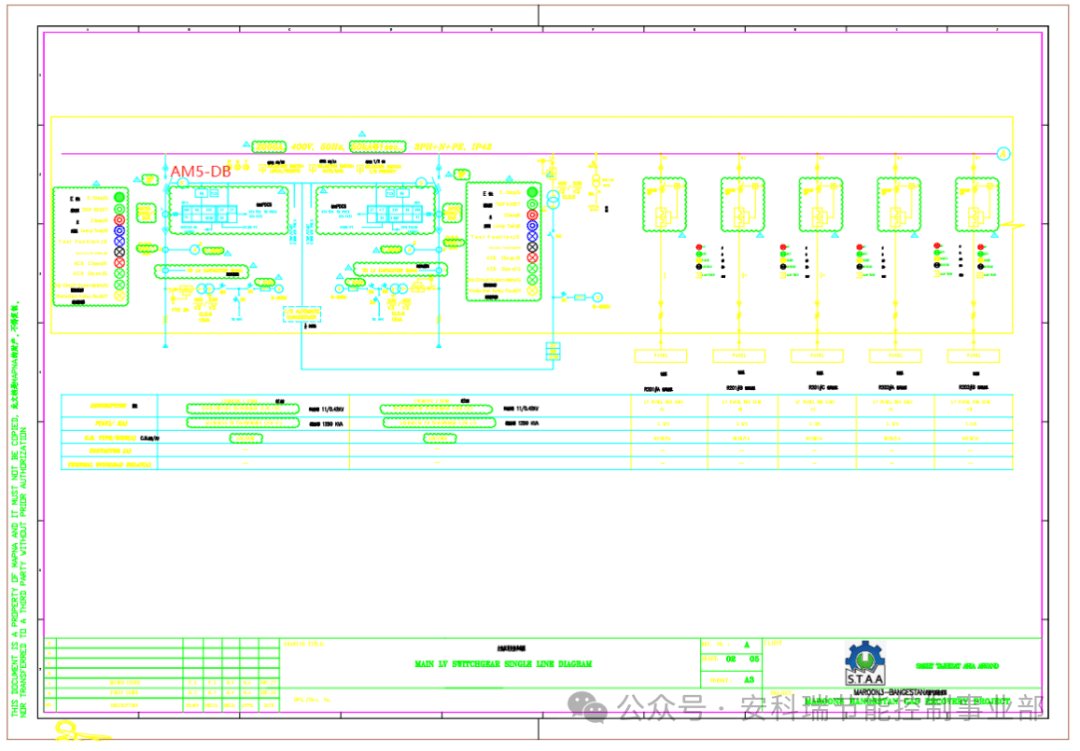This screenshot has height=751, width=1080.
Task: Click the THERMAL OVERLOAD RELAY(A) row header
Action: click(110, 465)
